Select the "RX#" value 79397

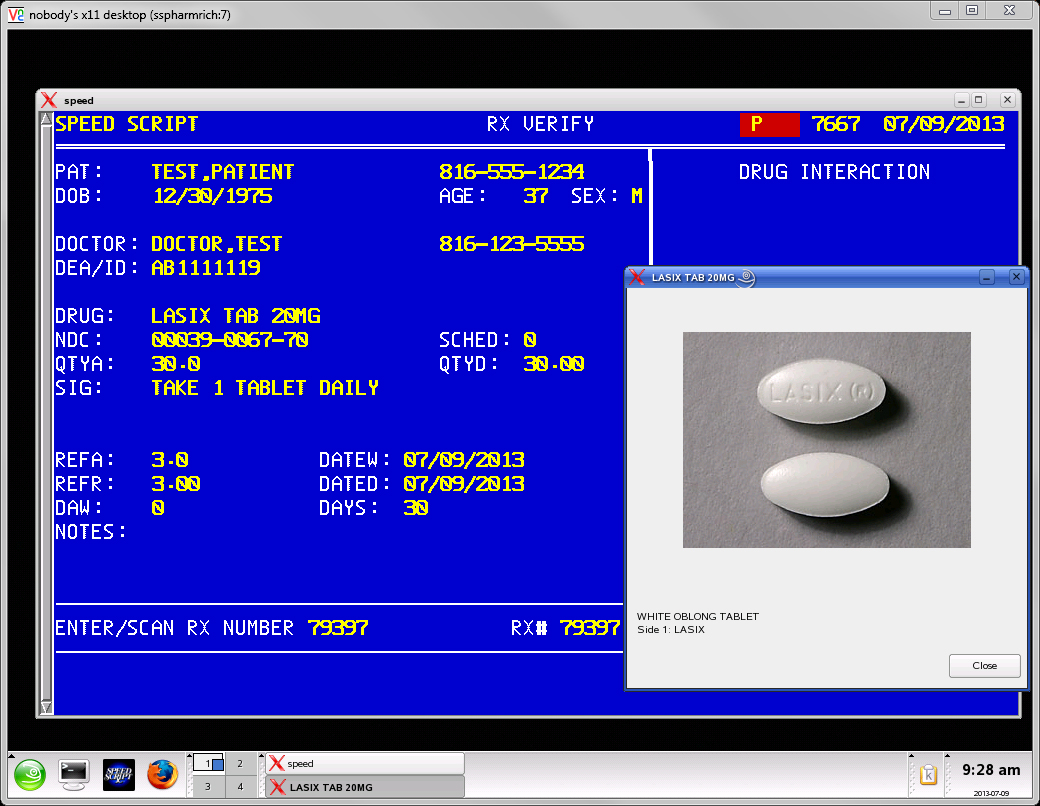(590, 628)
